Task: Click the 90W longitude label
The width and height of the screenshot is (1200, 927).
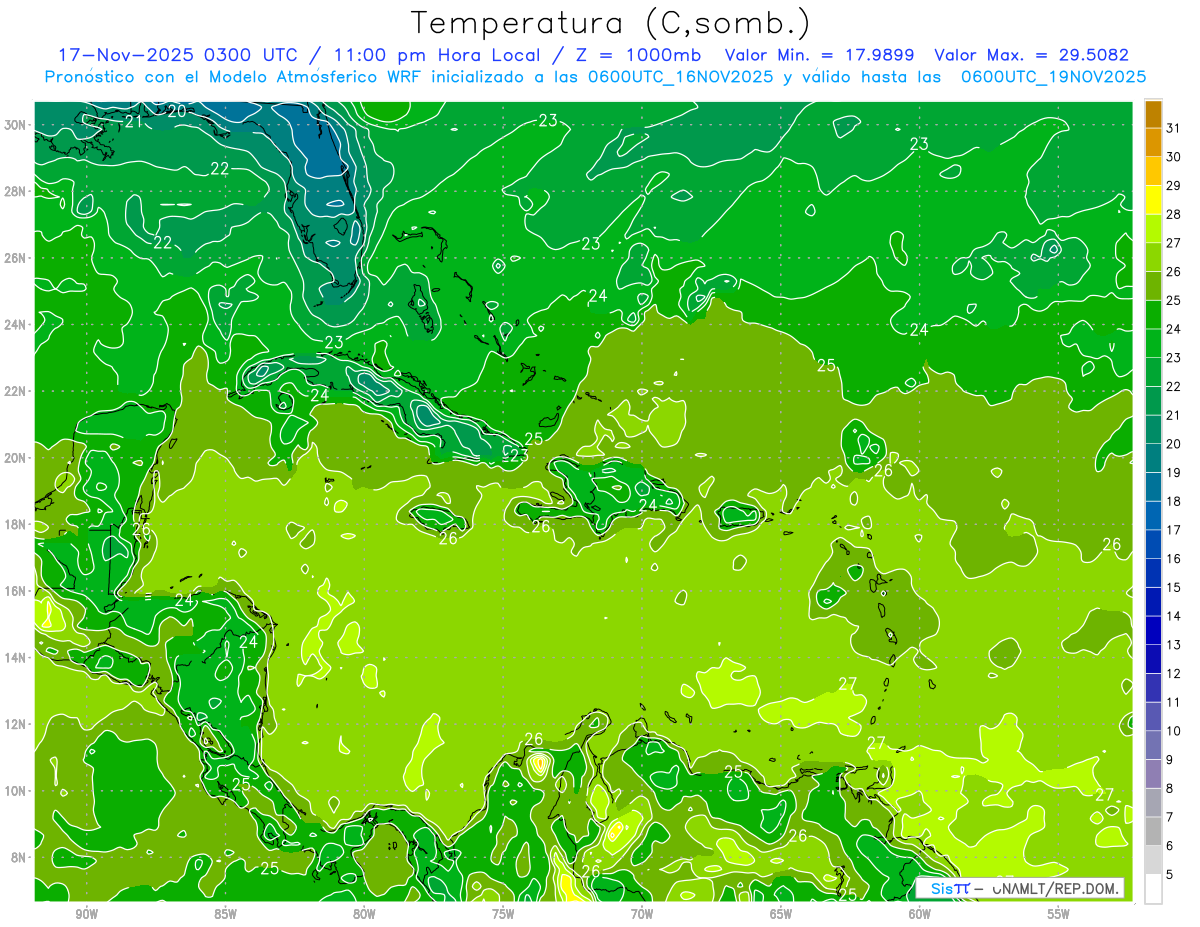Action: tap(86, 914)
